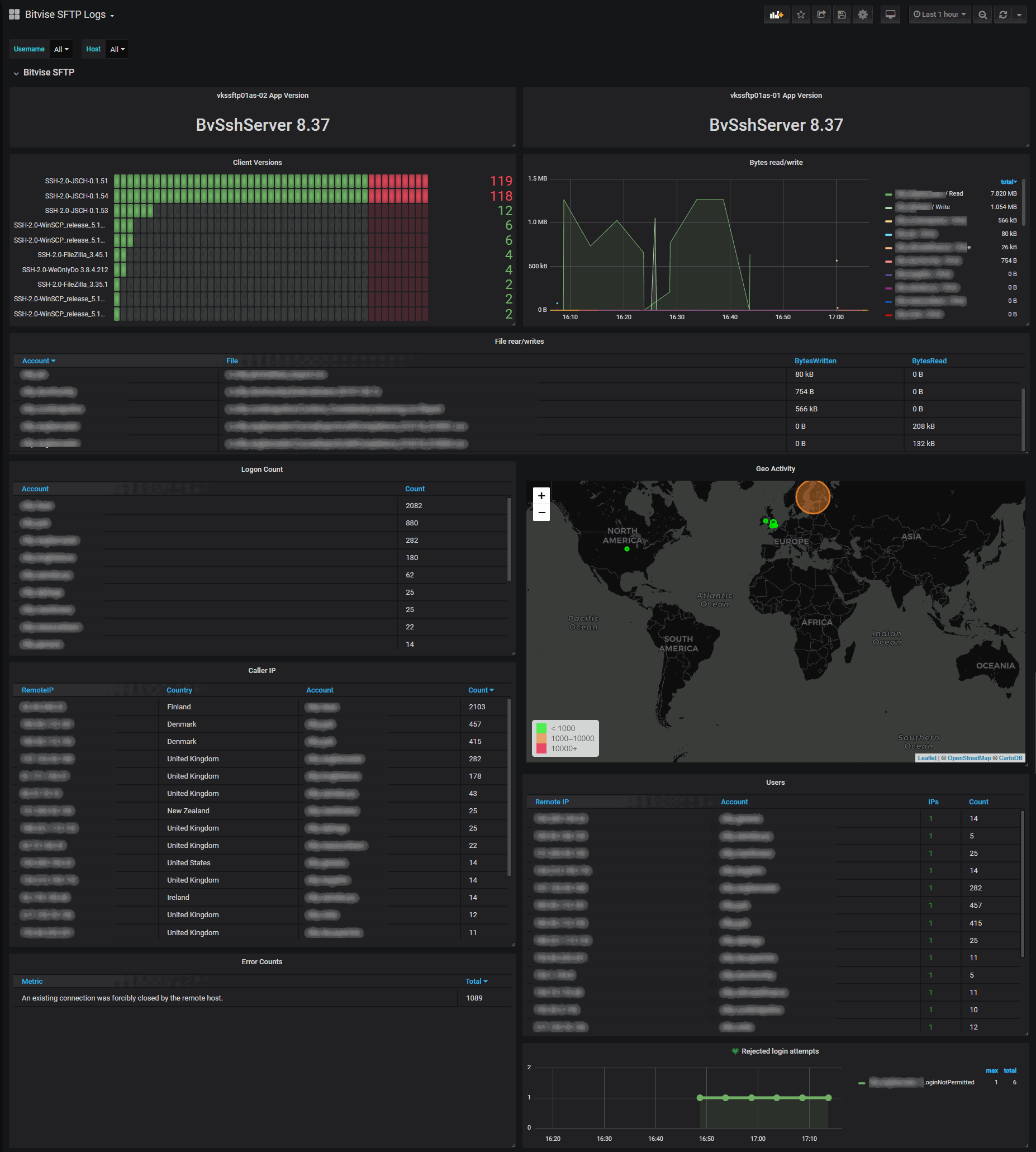Zoom out the time range
This screenshot has width=1036, height=1152.
click(x=982, y=15)
